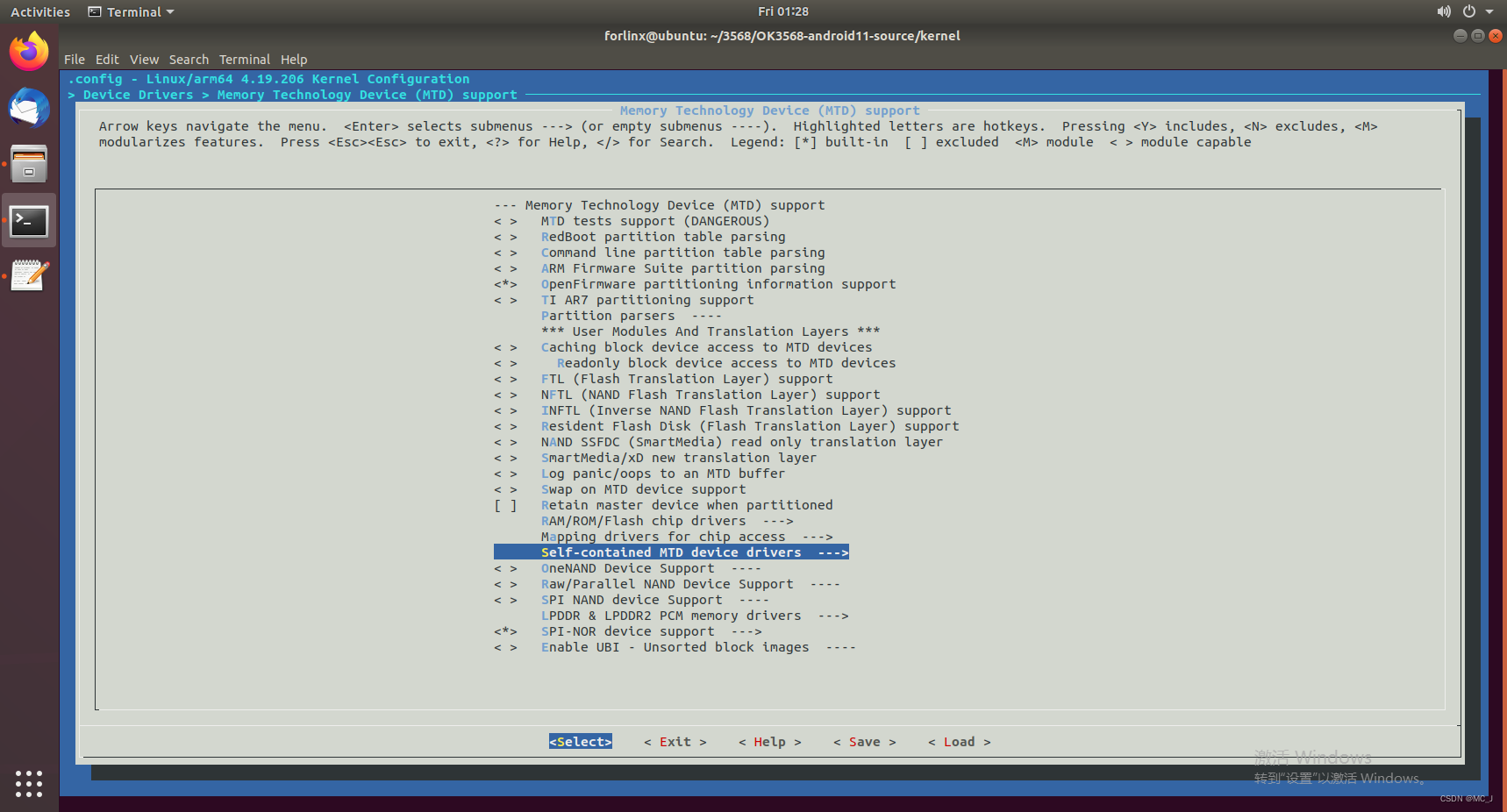Select Partition parsers entry
1507x812 pixels.
[x=632, y=316]
